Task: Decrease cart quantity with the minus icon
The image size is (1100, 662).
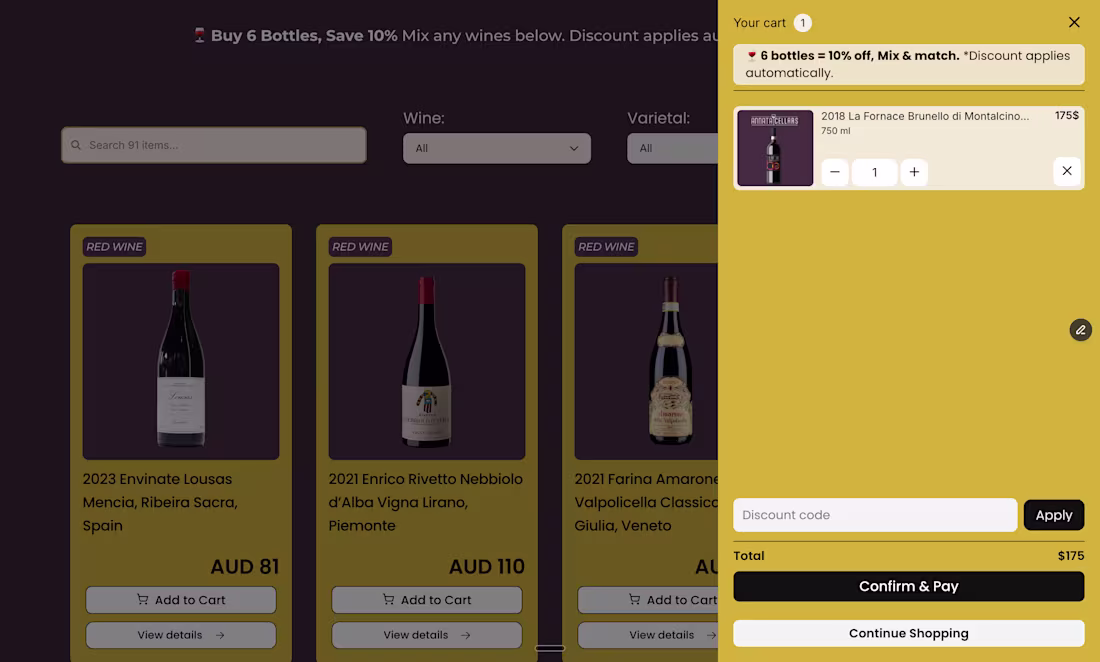Action: point(835,172)
